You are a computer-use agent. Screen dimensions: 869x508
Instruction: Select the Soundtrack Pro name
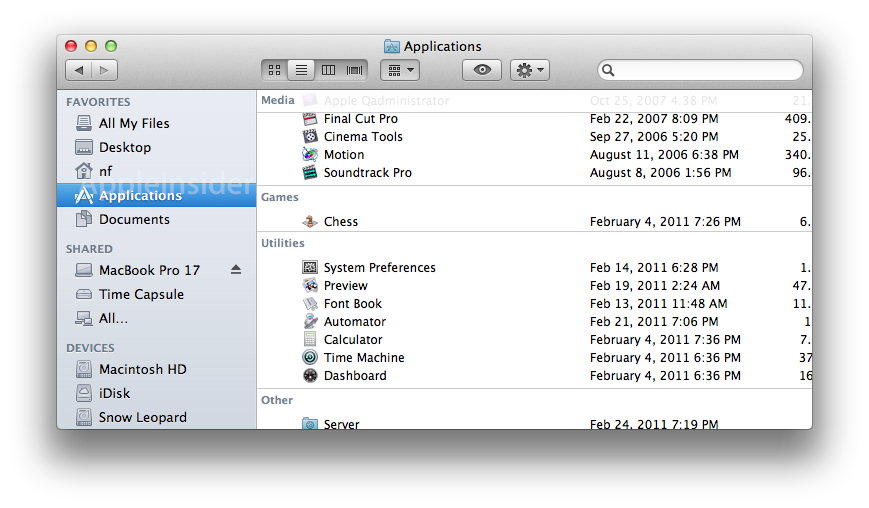pyautogui.click(x=367, y=172)
